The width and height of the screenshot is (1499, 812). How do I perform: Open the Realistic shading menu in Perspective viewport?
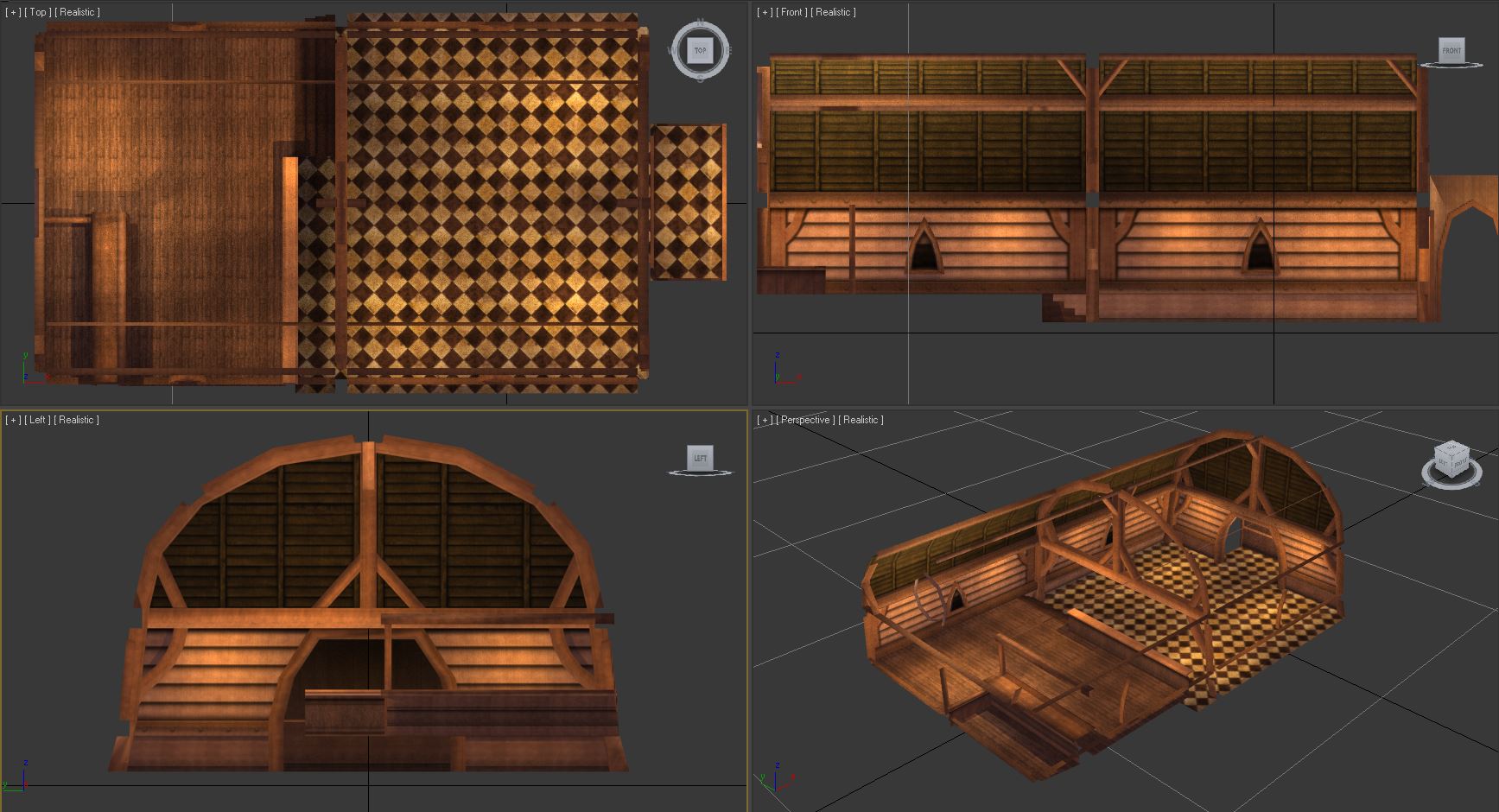pos(861,420)
